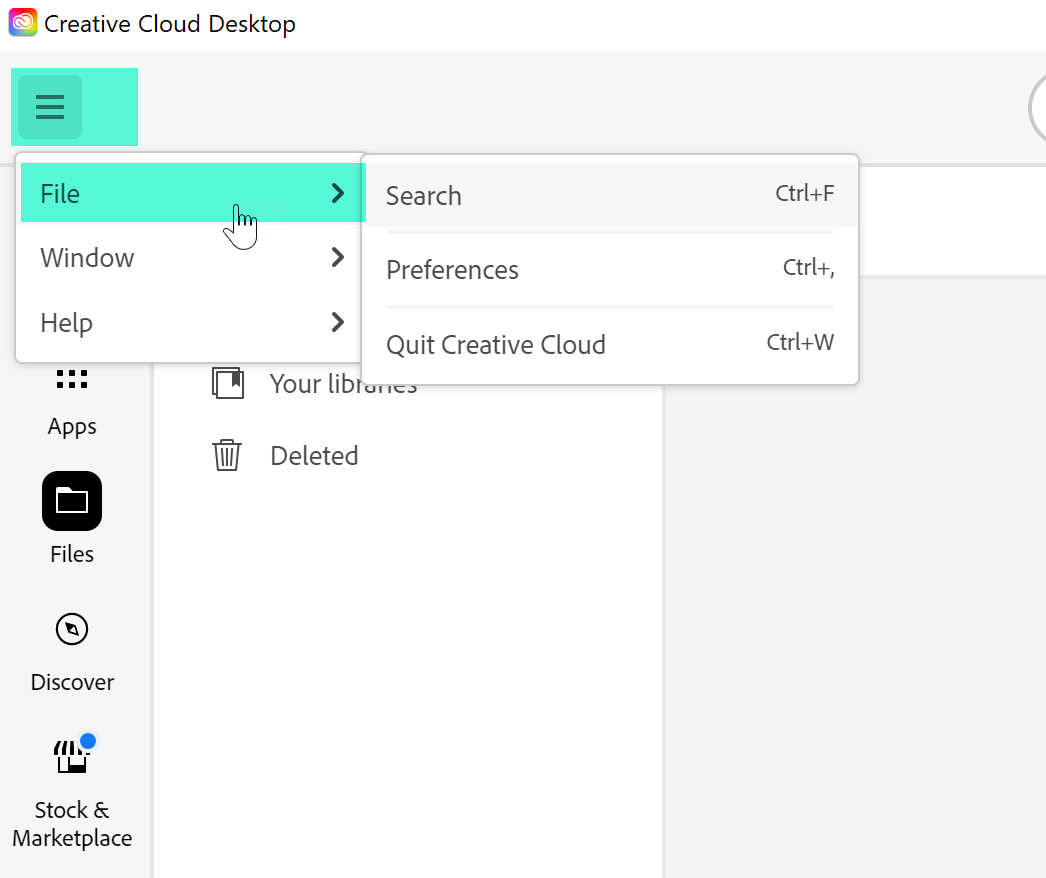Expand the File submenu arrow
1046x878 pixels.
[337, 193]
